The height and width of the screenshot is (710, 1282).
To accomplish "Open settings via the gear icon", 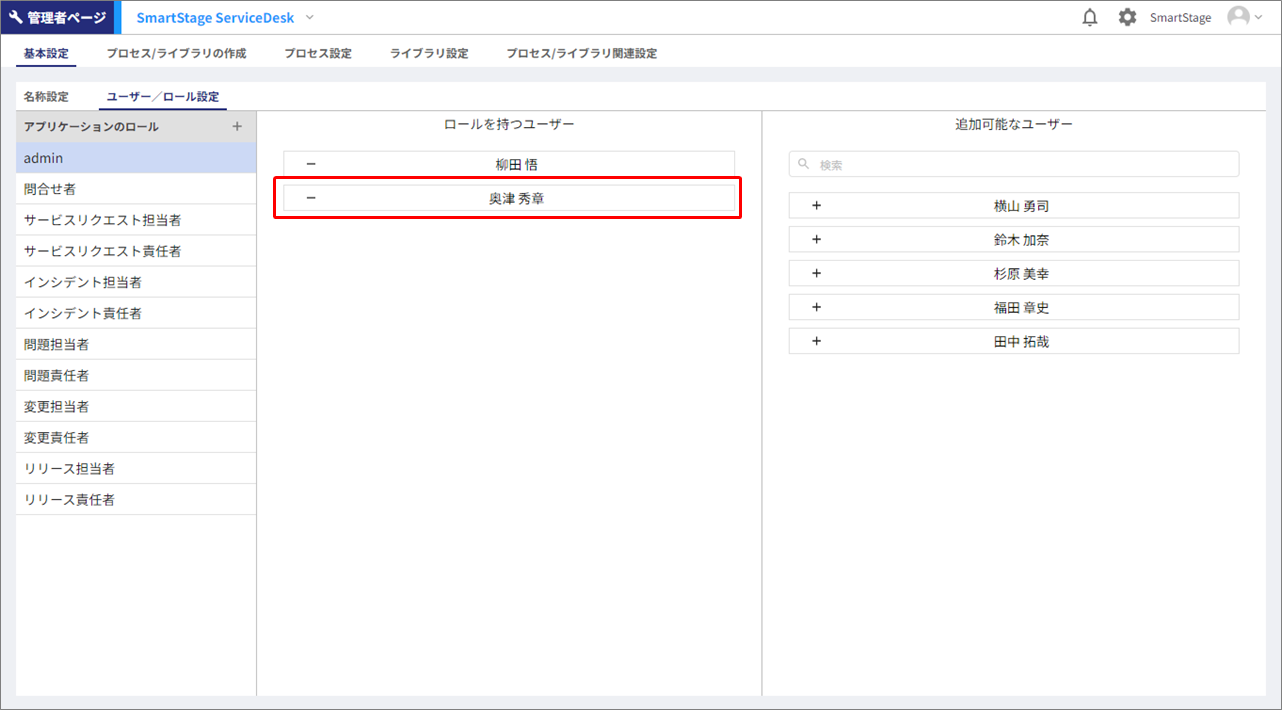I will tap(1127, 18).
